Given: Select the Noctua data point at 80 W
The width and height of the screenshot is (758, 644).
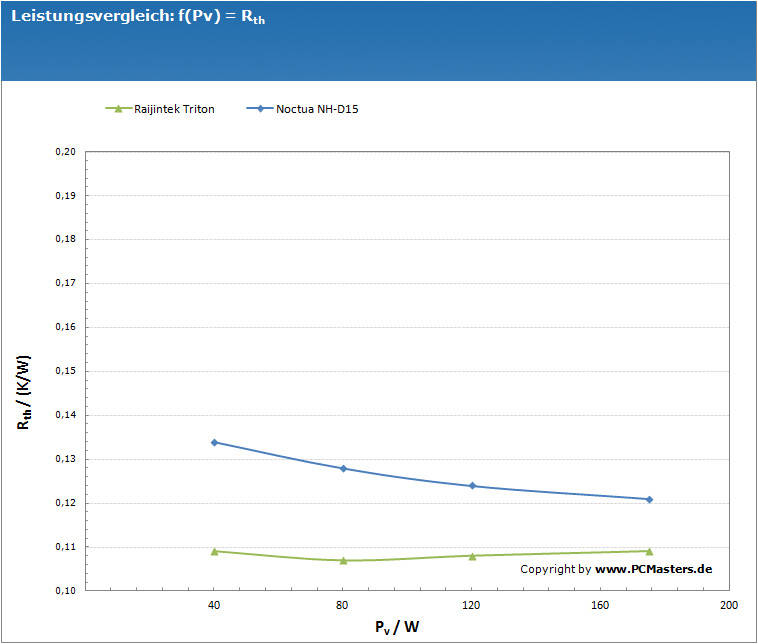Looking at the screenshot, I should 343,468.
